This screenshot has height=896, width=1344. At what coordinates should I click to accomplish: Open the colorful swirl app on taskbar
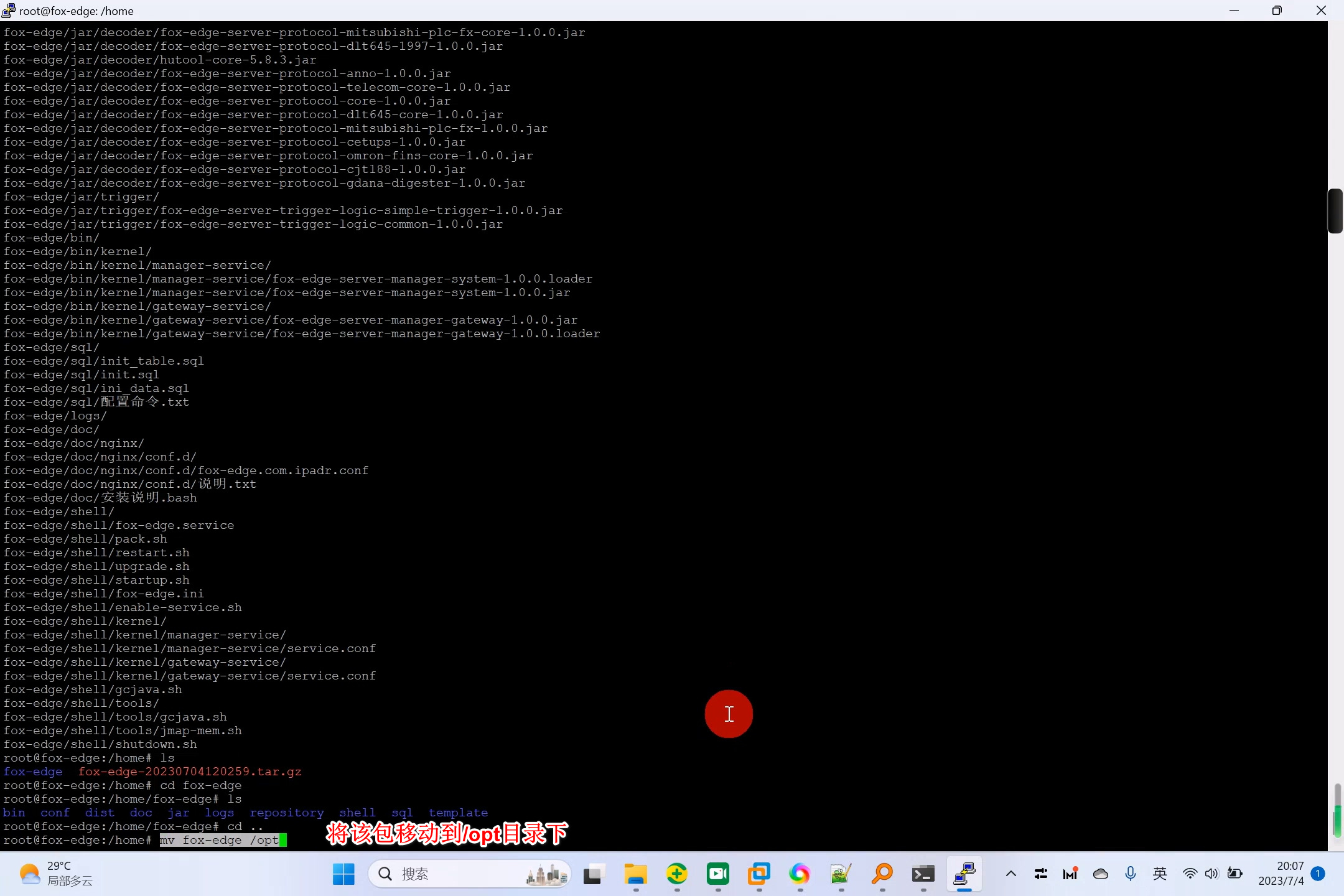[x=800, y=874]
